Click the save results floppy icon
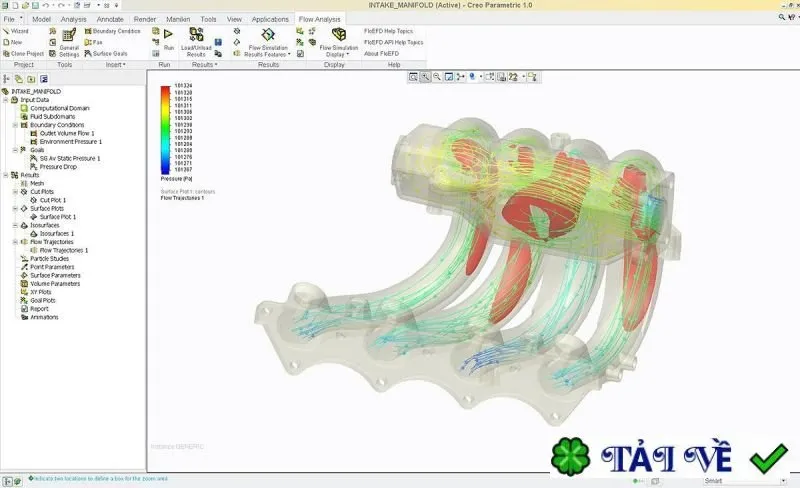Screen dimensions: 800x488 [x=218, y=42]
